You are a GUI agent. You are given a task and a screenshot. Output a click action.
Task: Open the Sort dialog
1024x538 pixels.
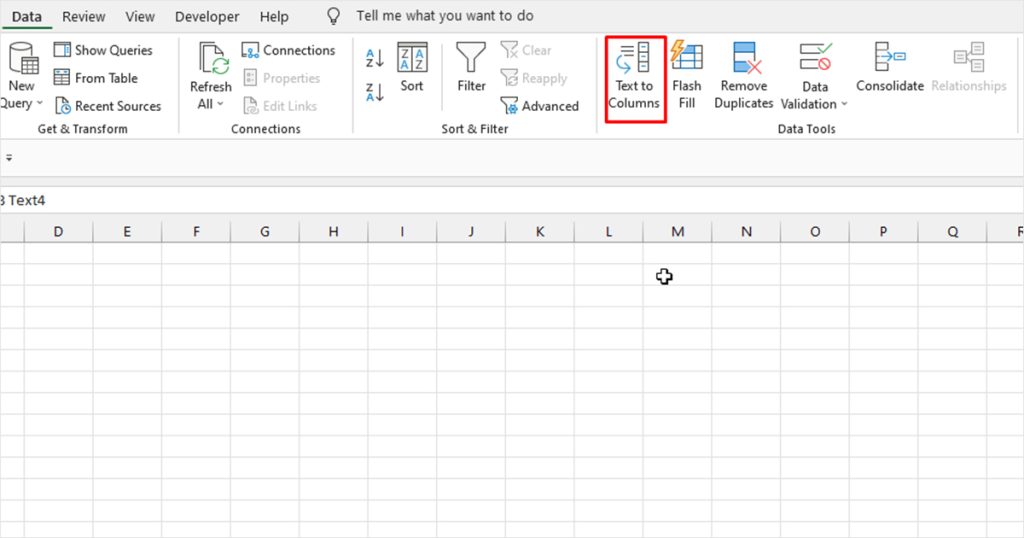coord(412,68)
